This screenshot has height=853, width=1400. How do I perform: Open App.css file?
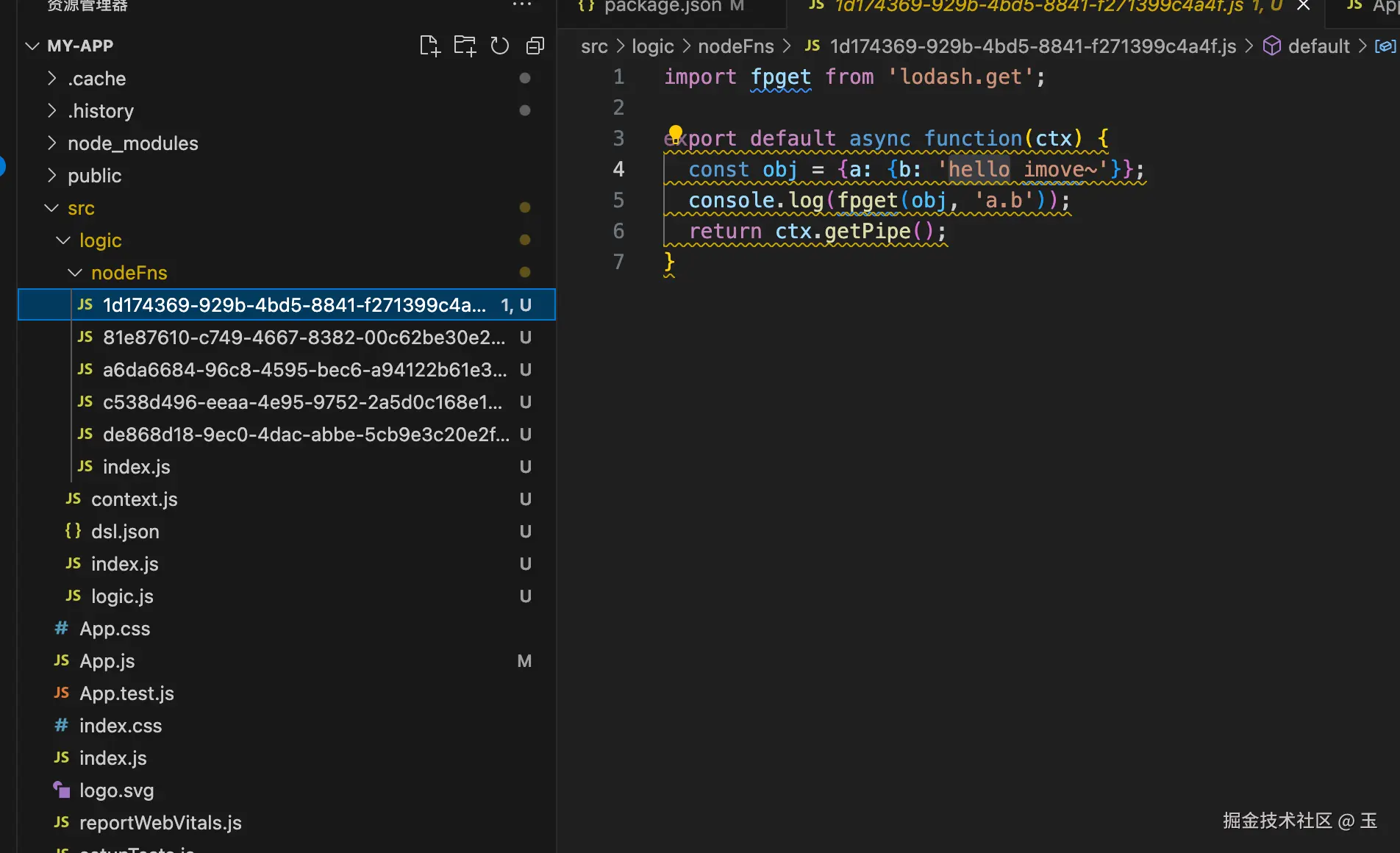coord(287,629)
